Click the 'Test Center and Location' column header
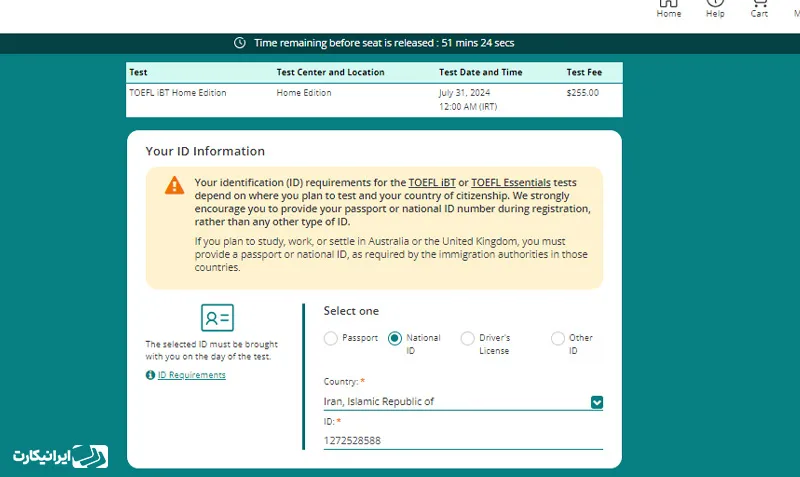 point(331,72)
